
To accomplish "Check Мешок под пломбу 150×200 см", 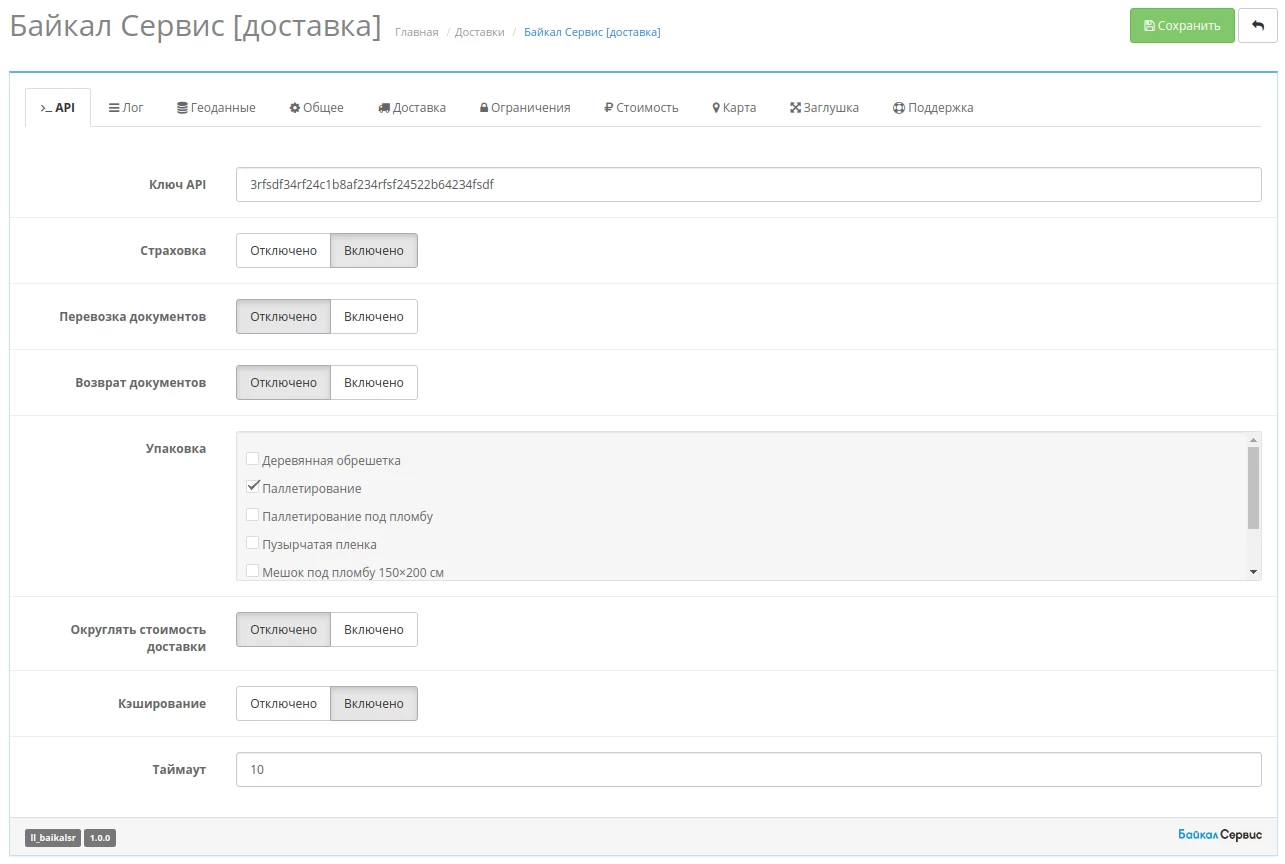I will tap(253, 571).
